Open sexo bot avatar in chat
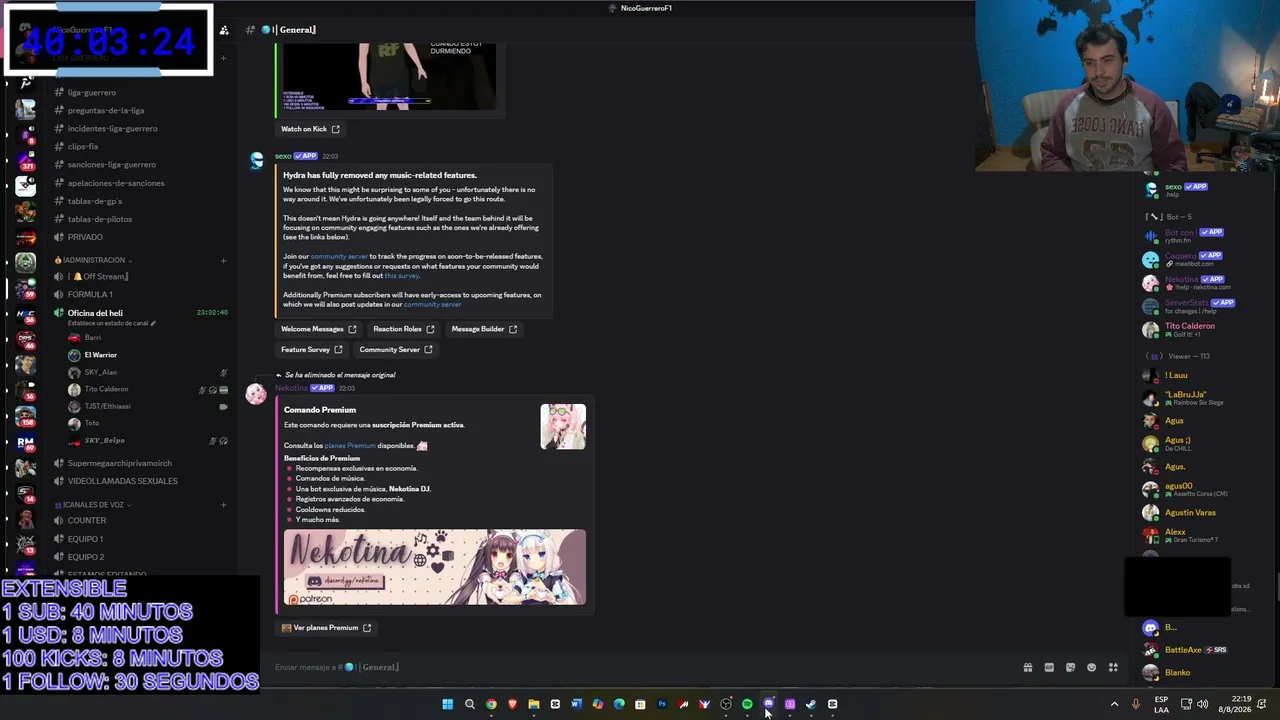The width and height of the screenshot is (1280, 720). point(257,160)
